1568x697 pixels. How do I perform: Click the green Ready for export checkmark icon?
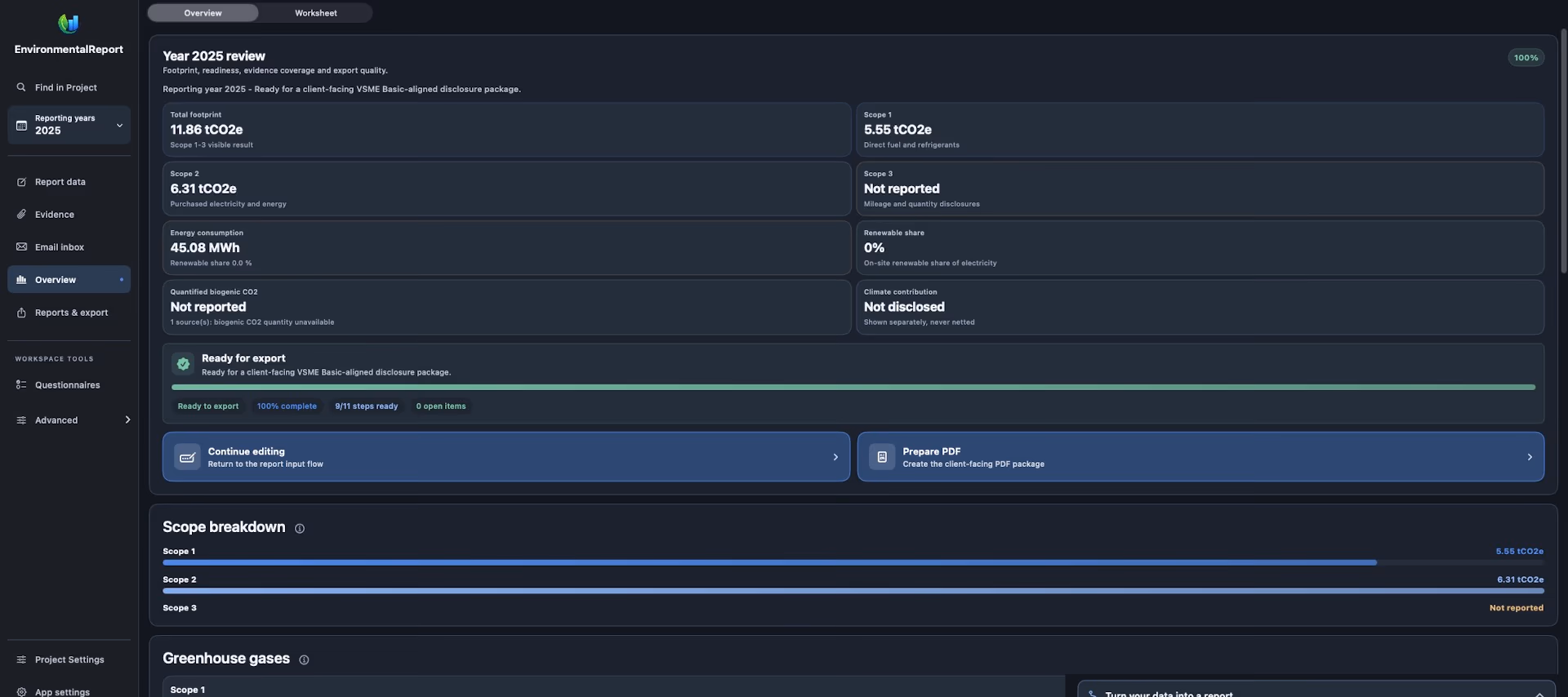tap(184, 364)
